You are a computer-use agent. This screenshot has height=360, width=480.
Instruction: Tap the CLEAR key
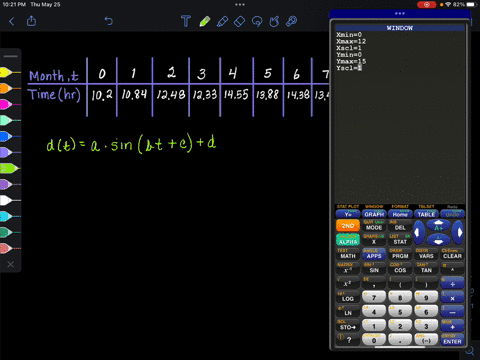tap(452, 256)
